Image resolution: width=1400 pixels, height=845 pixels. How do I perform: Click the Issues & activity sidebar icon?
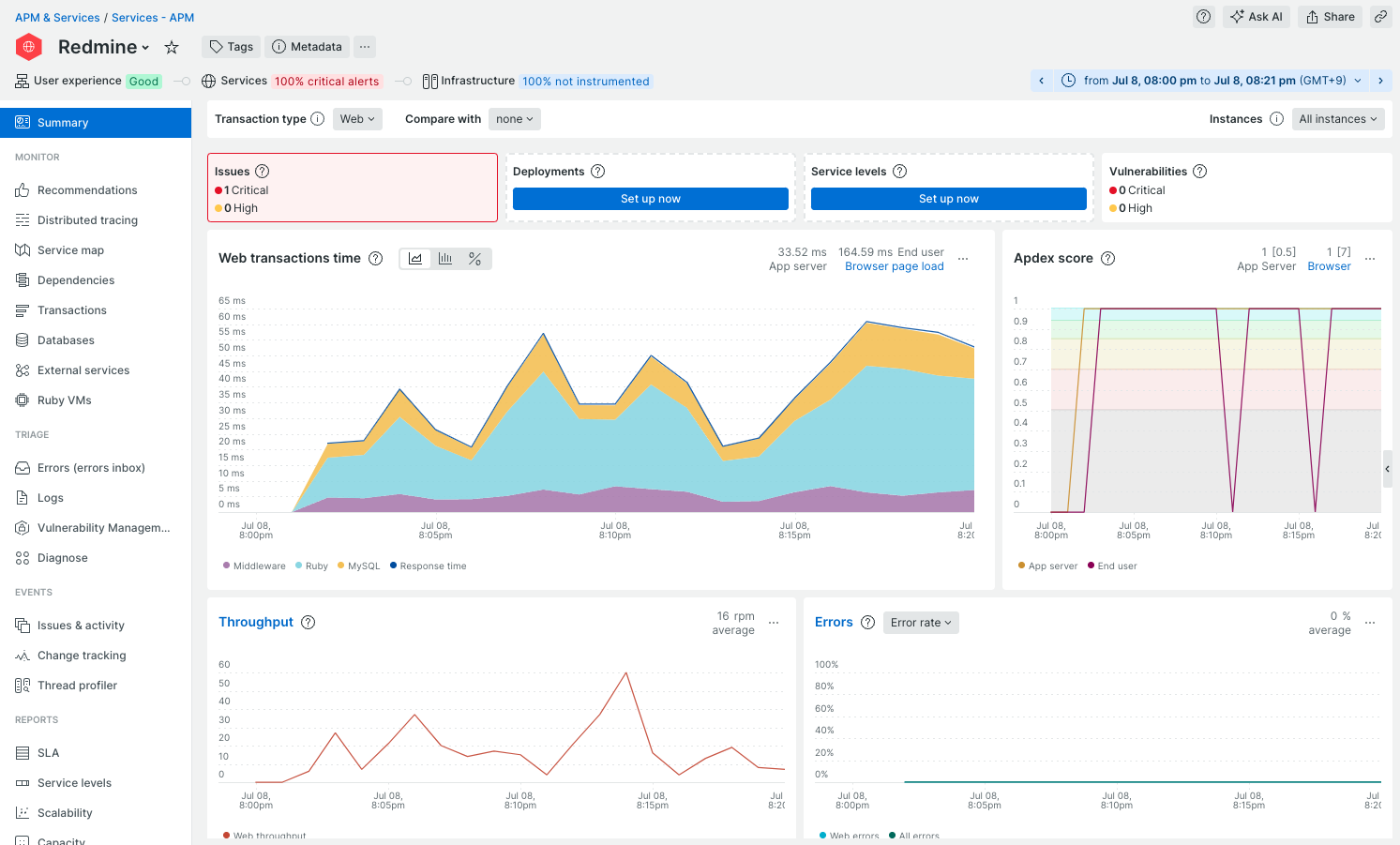tap(23, 626)
